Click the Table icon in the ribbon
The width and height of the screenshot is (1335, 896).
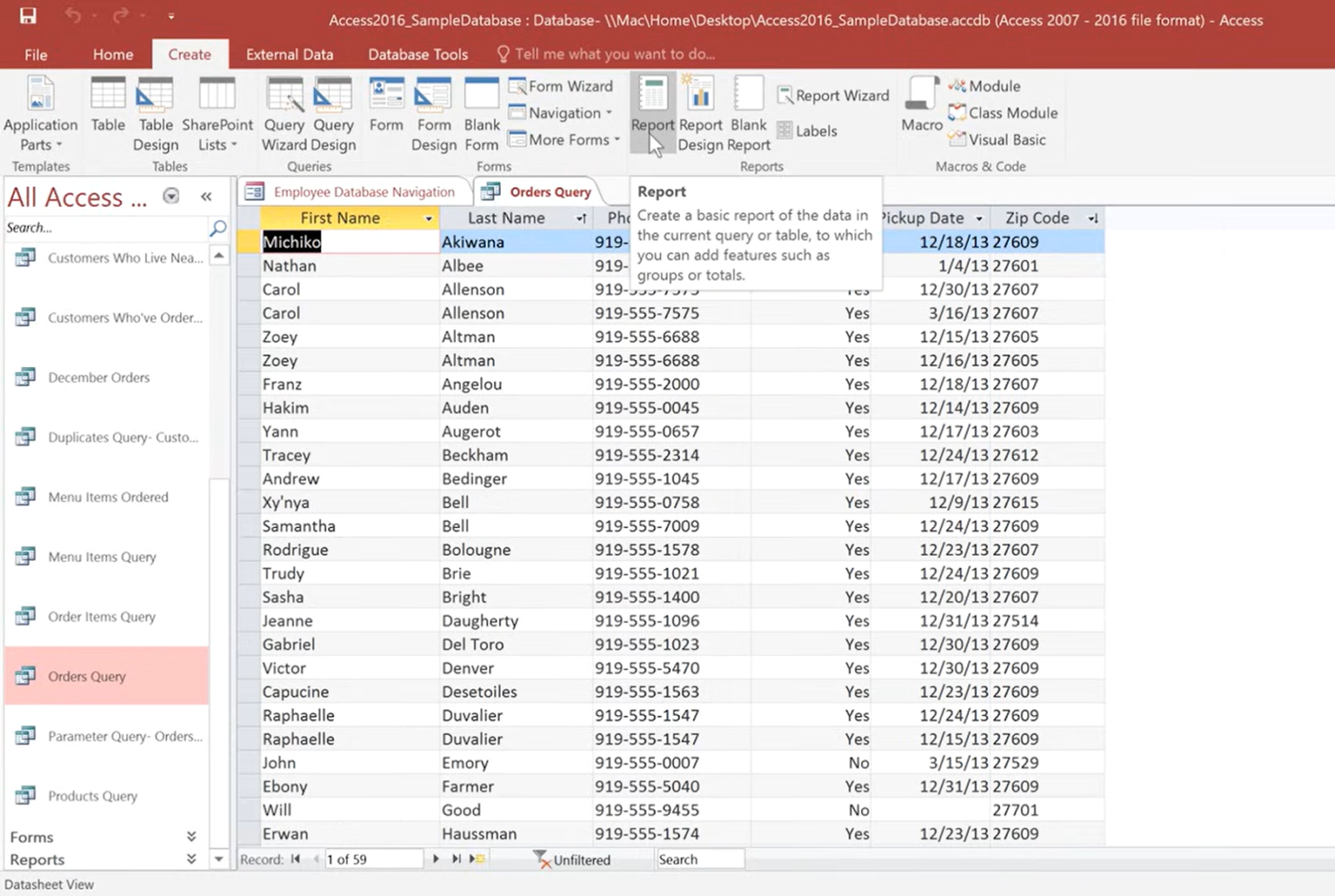click(x=108, y=107)
